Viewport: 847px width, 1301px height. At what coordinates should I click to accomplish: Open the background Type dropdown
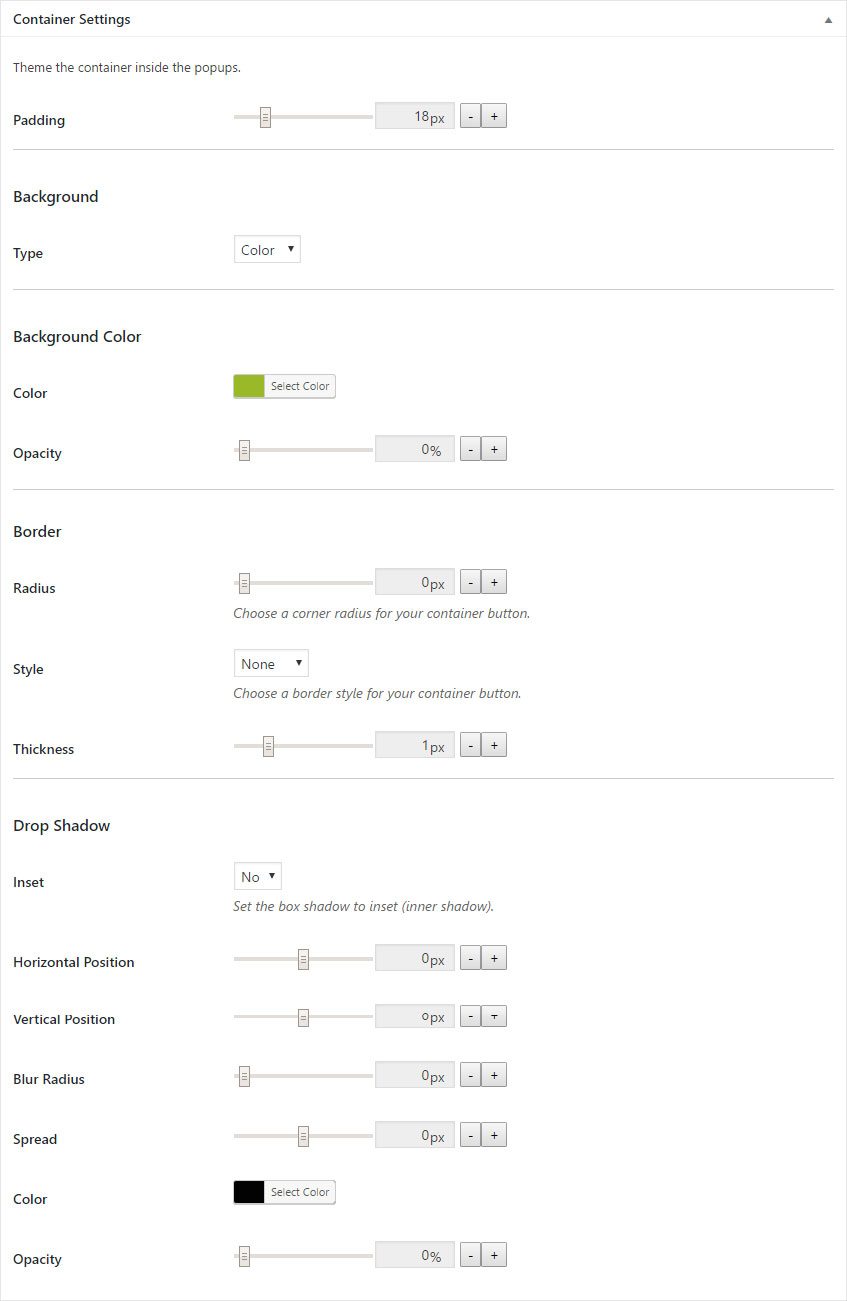tap(266, 249)
